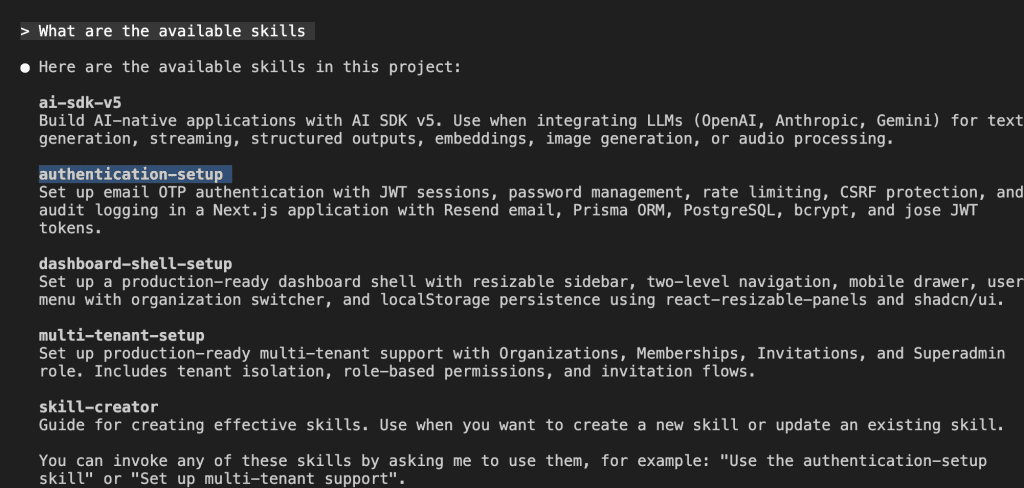Select the skill-creator heading

[x=98, y=407]
